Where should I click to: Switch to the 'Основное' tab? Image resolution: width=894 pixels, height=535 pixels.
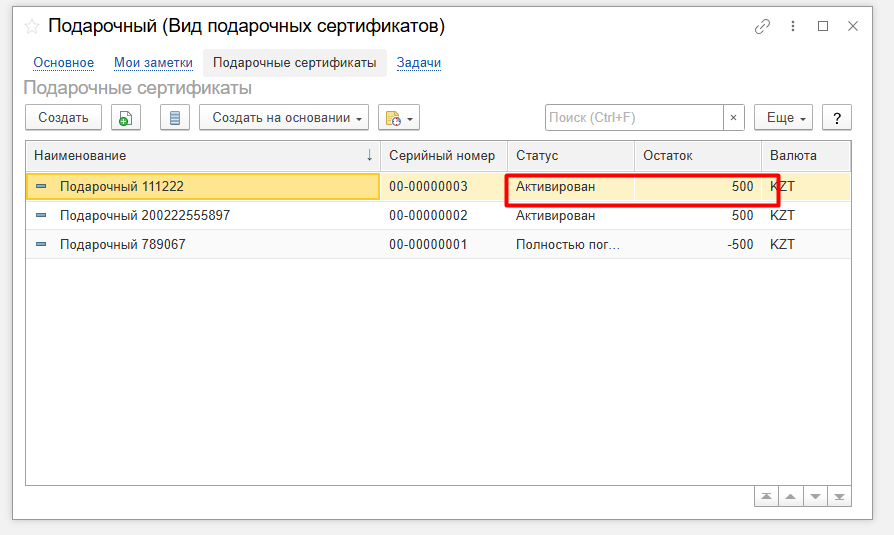(63, 63)
